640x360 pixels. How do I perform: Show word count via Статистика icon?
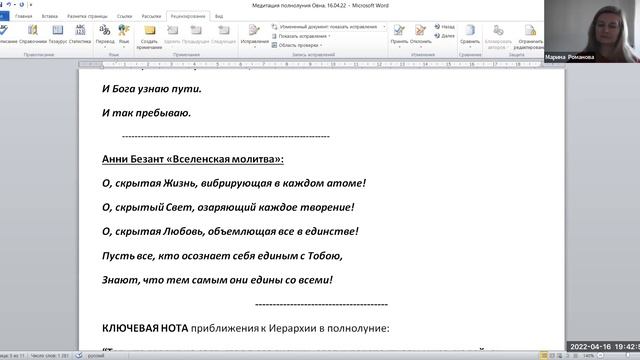[x=80, y=34]
